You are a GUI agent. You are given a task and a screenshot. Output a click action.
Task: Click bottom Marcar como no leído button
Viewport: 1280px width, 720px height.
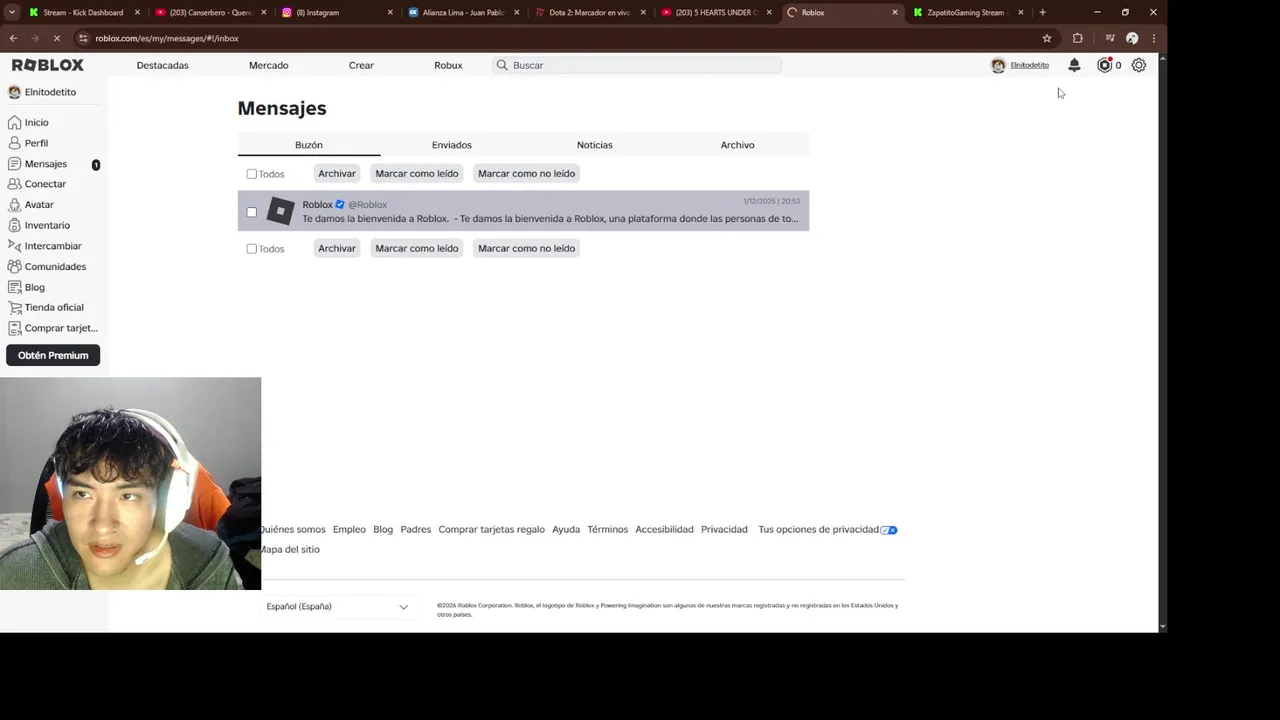(526, 248)
